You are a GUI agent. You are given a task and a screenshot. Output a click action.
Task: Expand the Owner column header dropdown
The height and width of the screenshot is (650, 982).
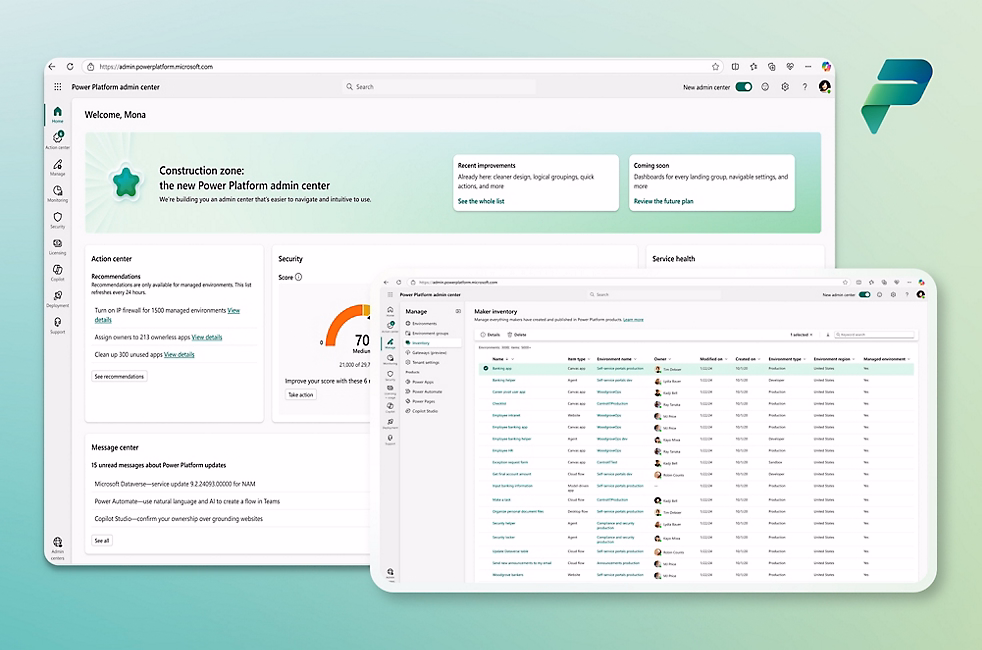click(670, 359)
